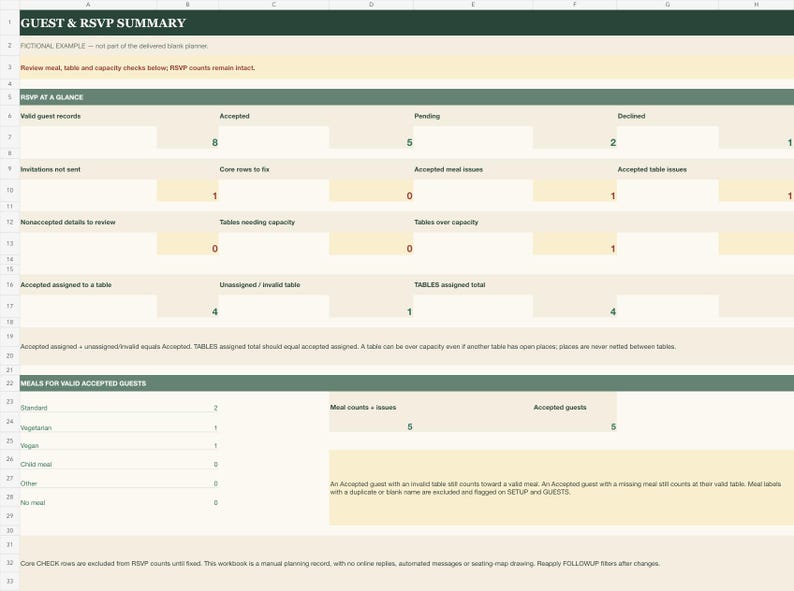Screen dimensions: 794x591
Task: Select the 'Meal counts + issues' label
Action: click(x=363, y=407)
